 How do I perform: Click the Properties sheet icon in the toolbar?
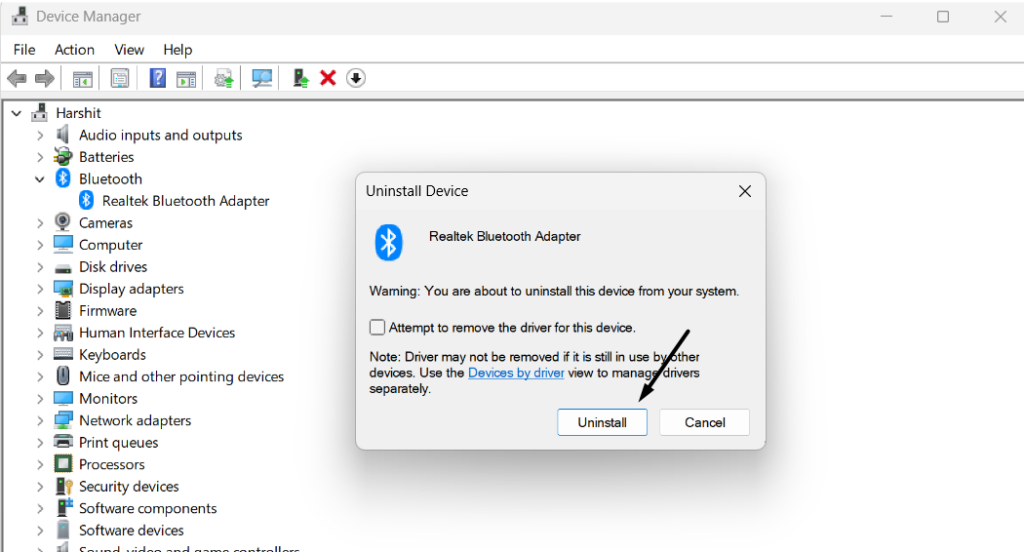120,78
